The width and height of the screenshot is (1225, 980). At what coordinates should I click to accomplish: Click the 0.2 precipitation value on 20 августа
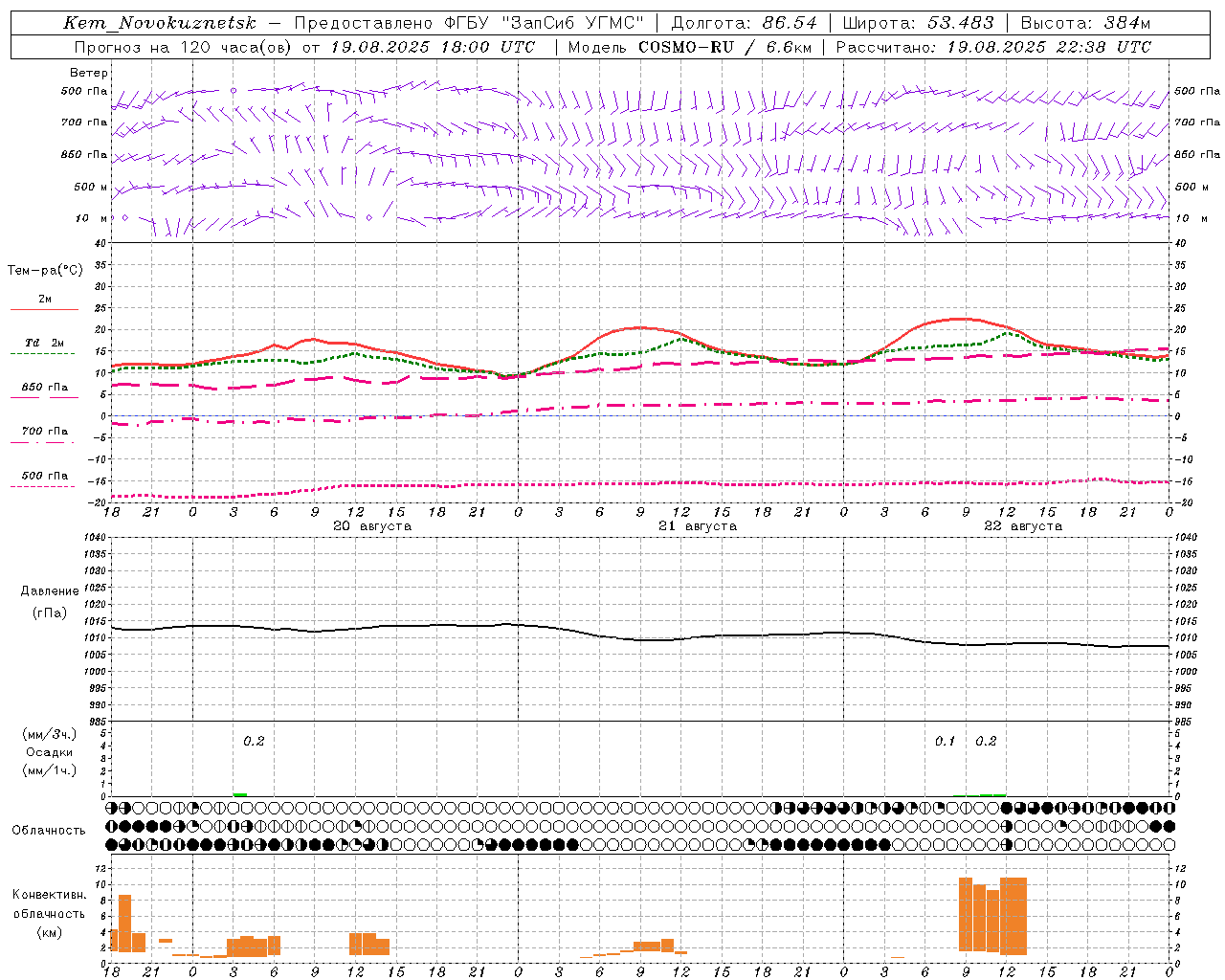point(254,741)
